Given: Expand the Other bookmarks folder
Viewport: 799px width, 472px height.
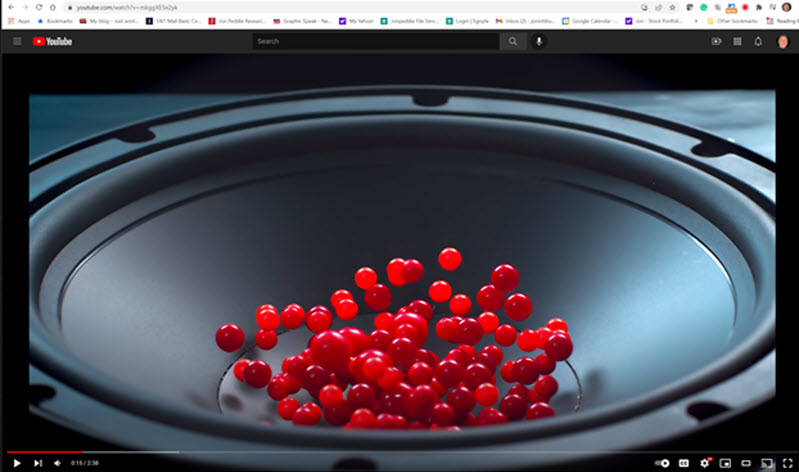Looking at the screenshot, I should coord(732,21).
